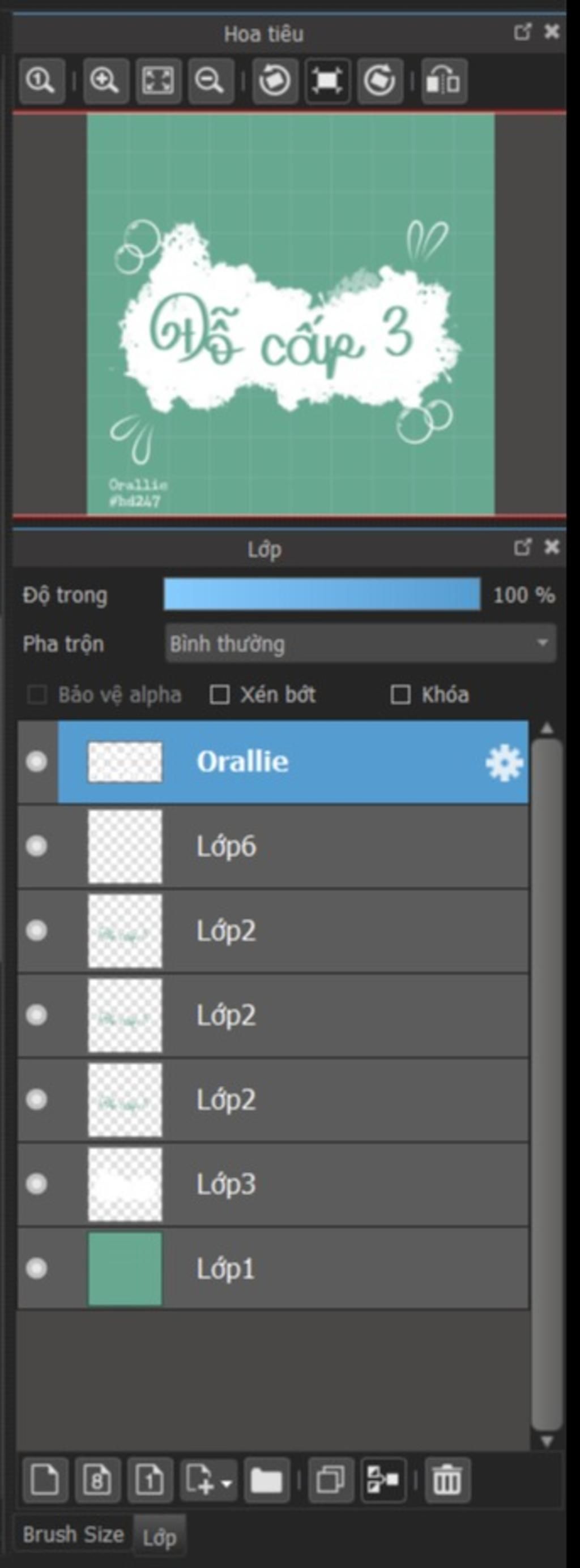Duplicate the current layer
Viewport: 580px width, 1568px height.
coord(331,1480)
